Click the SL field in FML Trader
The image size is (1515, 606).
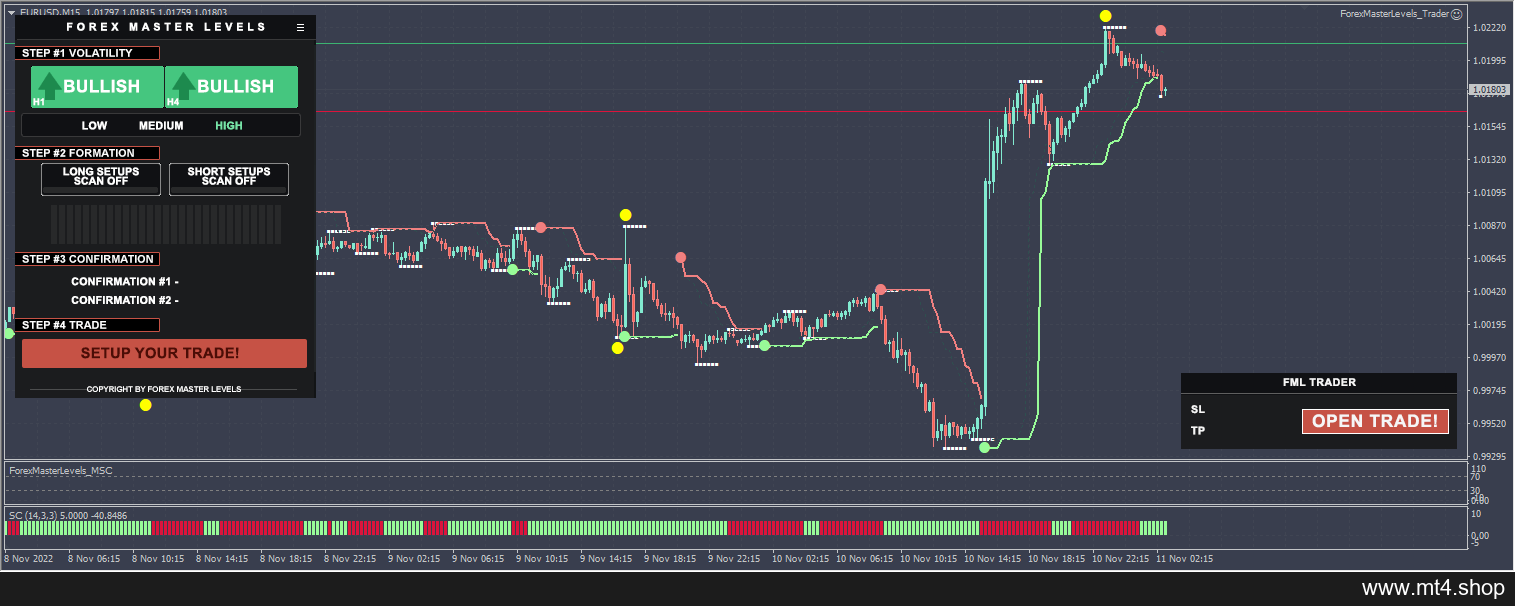[1198, 409]
